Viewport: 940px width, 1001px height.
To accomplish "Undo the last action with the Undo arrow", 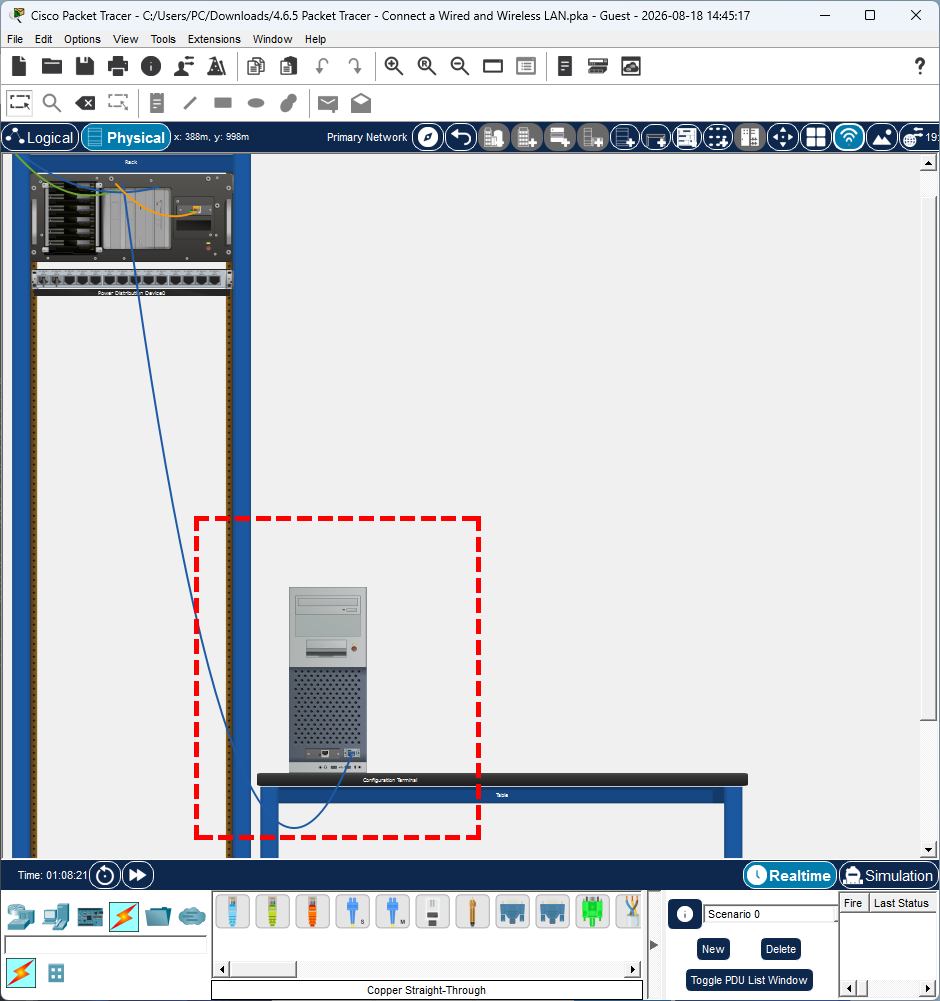I will [322, 66].
